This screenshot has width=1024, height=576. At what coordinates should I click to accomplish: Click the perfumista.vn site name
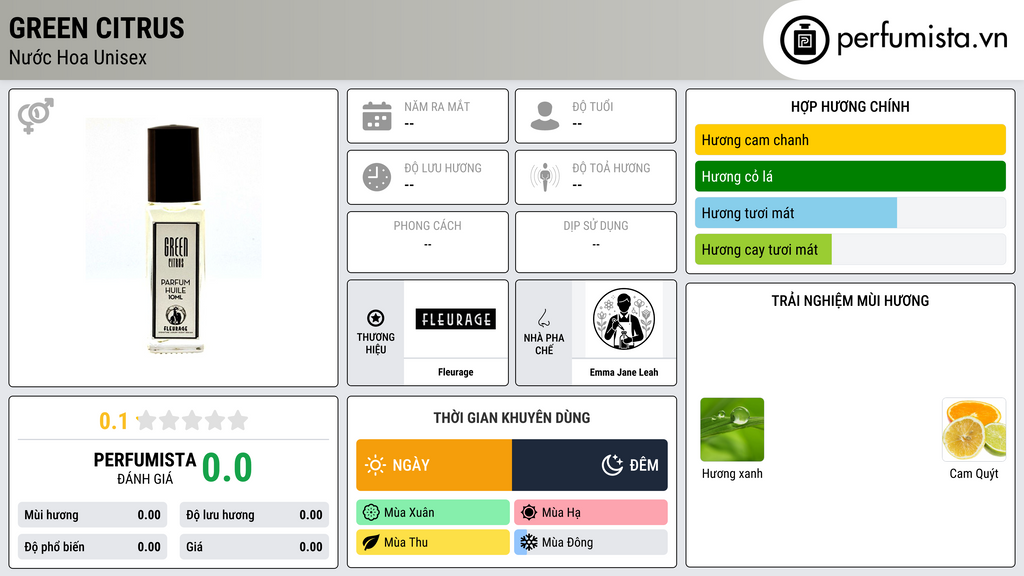(x=922, y=38)
